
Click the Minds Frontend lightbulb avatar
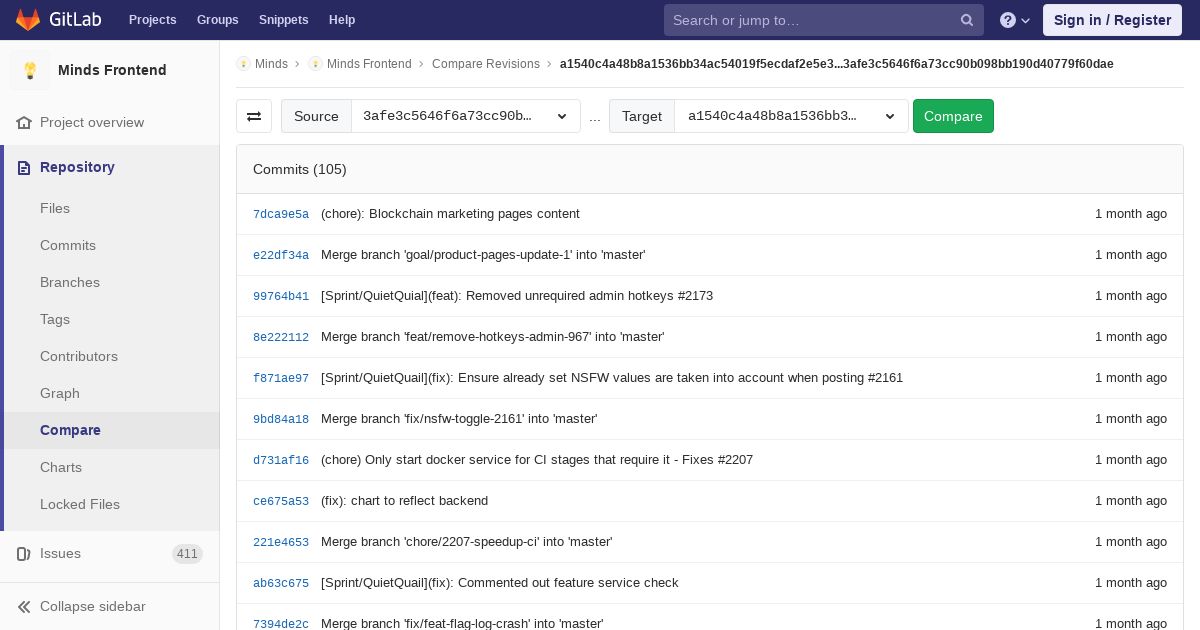pyautogui.click(x=30, y=70)
